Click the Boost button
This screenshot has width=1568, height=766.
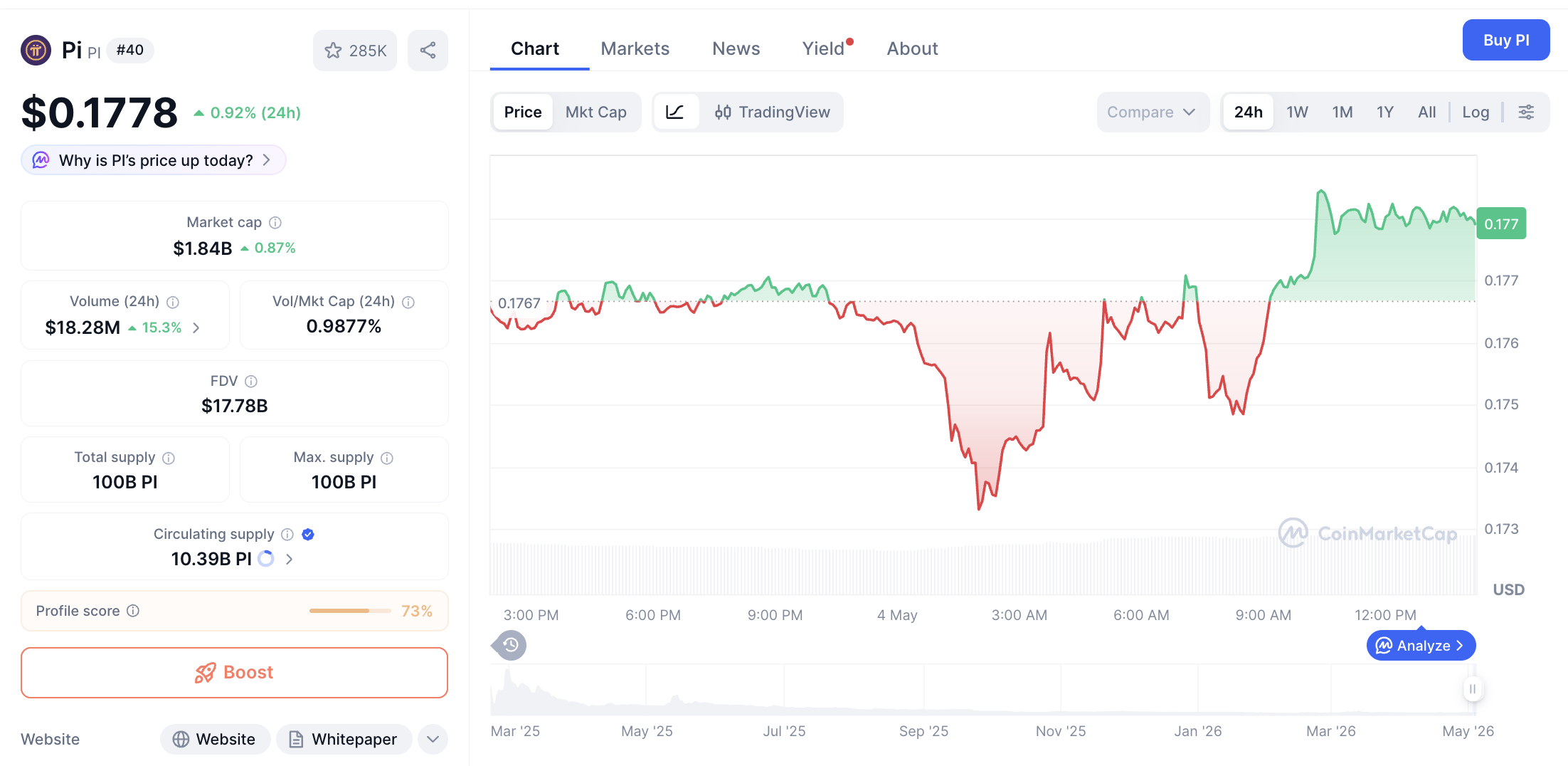(x=234, y=673)
